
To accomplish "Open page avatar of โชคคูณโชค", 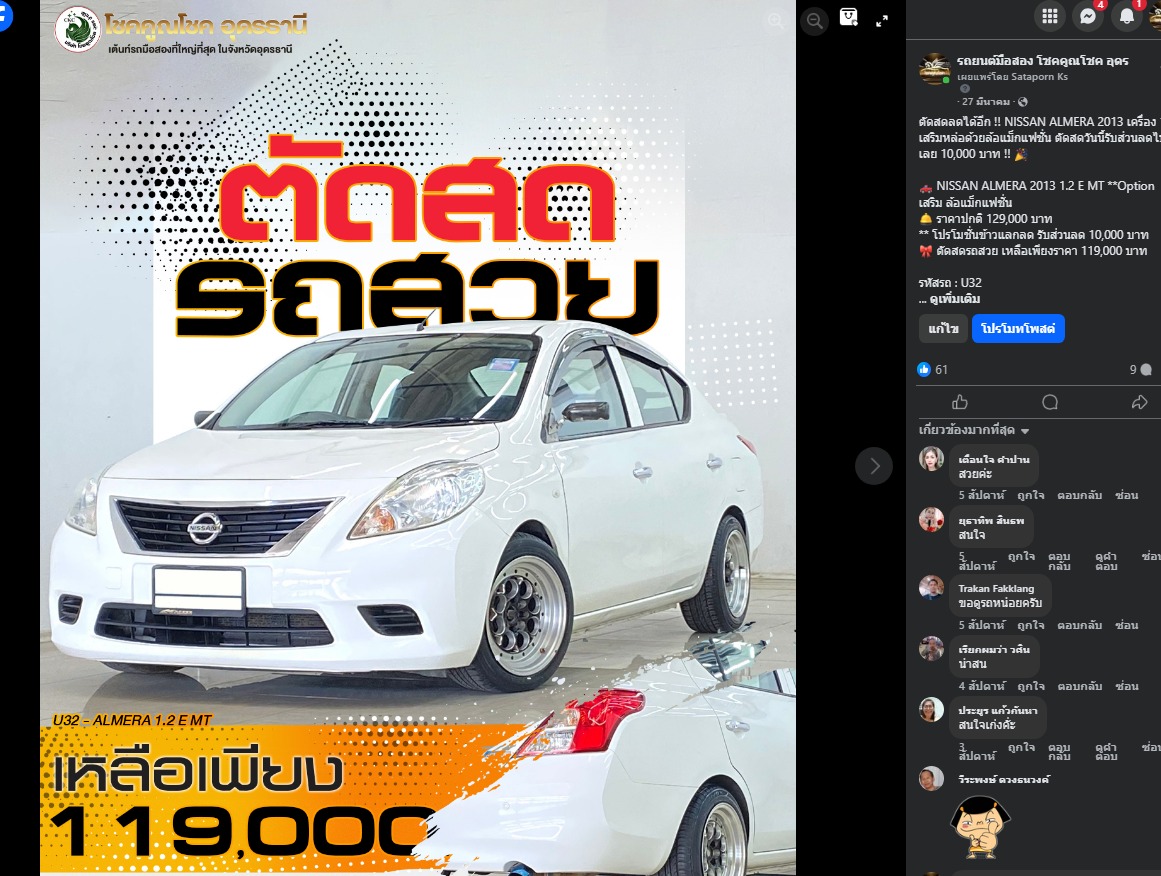I will (x=934, y=69).
